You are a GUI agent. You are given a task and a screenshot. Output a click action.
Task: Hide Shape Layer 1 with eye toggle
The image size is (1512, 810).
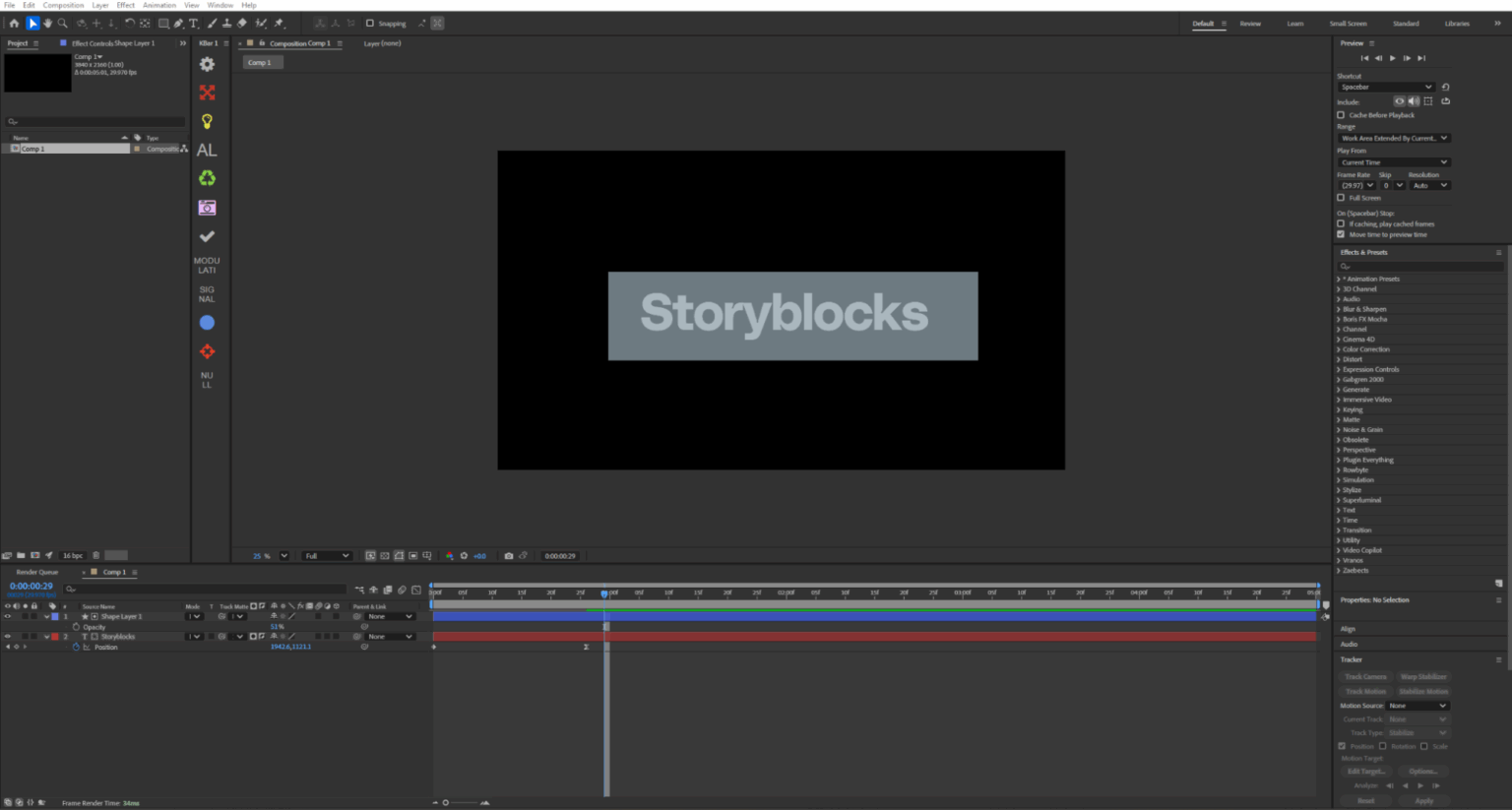point(8,616)
